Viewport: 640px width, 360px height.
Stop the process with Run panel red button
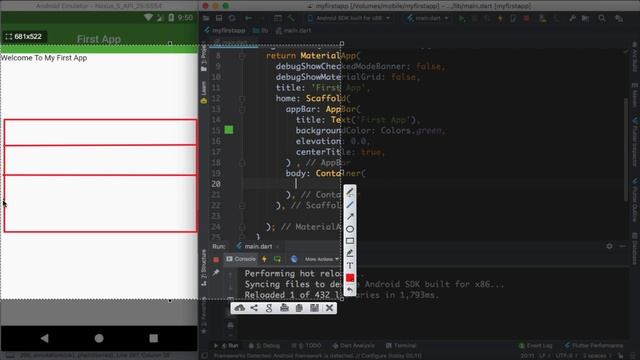point(216,259)
